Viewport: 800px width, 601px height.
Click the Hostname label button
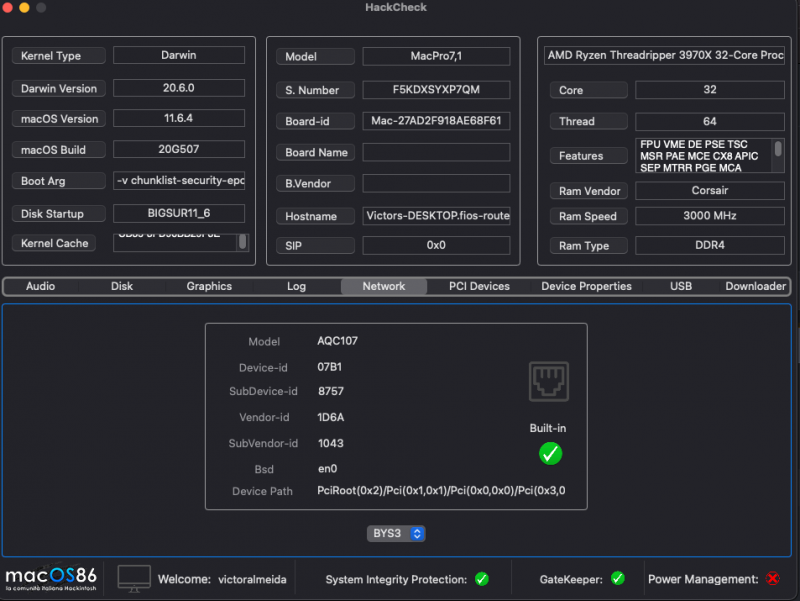tap(314, 216)
